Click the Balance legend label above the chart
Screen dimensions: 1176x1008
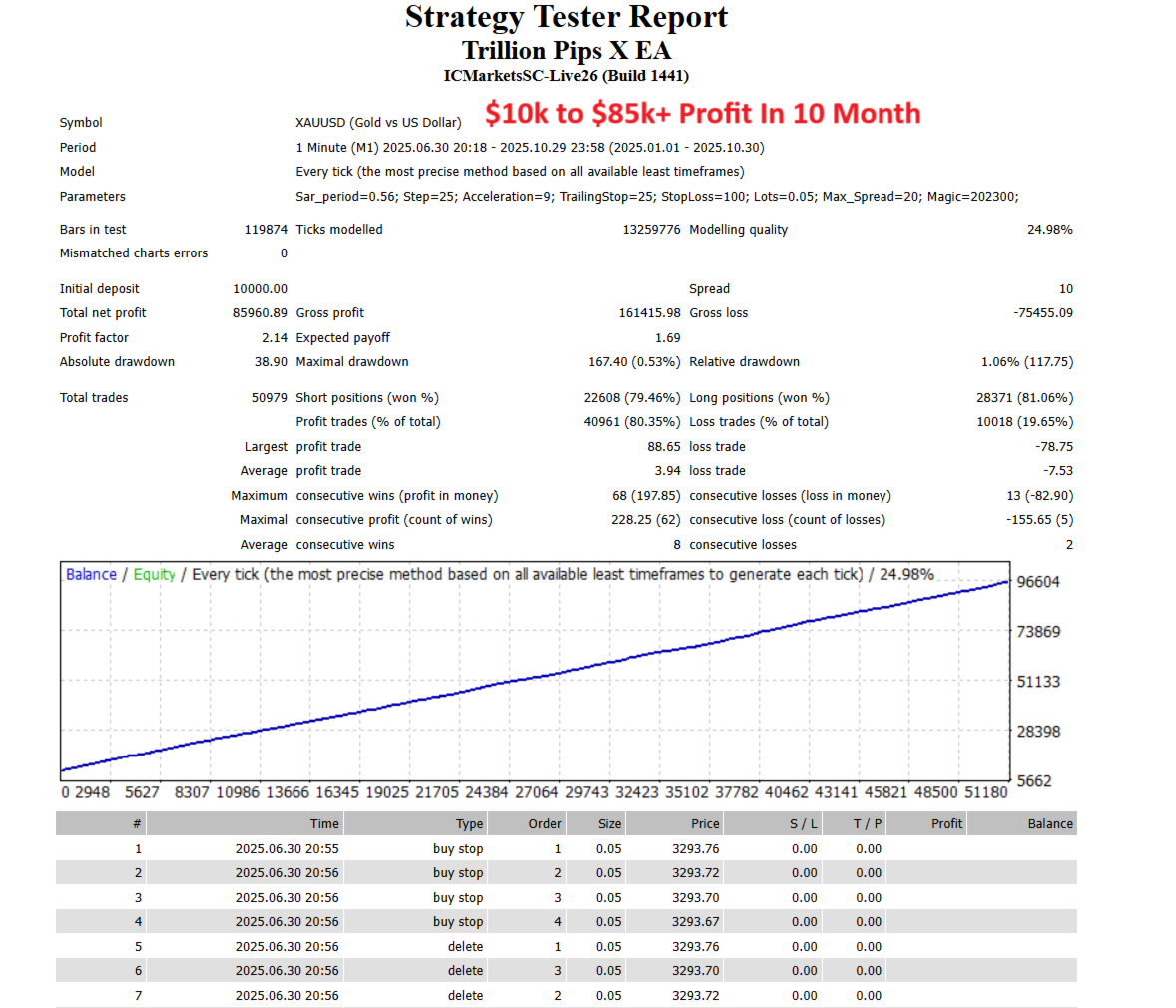pos(90,574)
